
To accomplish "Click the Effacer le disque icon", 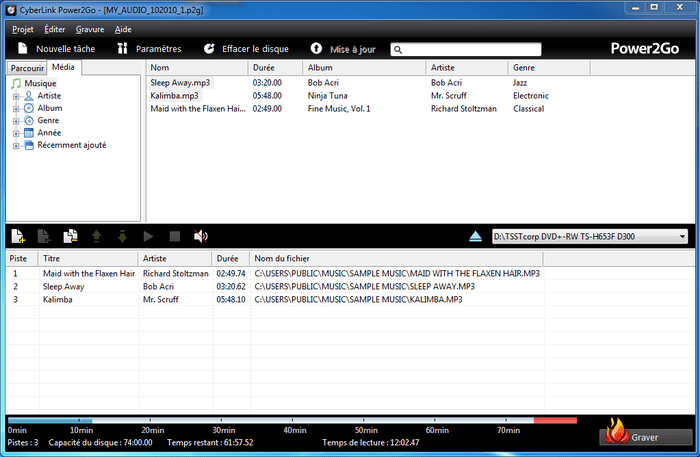I will (209, 48).
